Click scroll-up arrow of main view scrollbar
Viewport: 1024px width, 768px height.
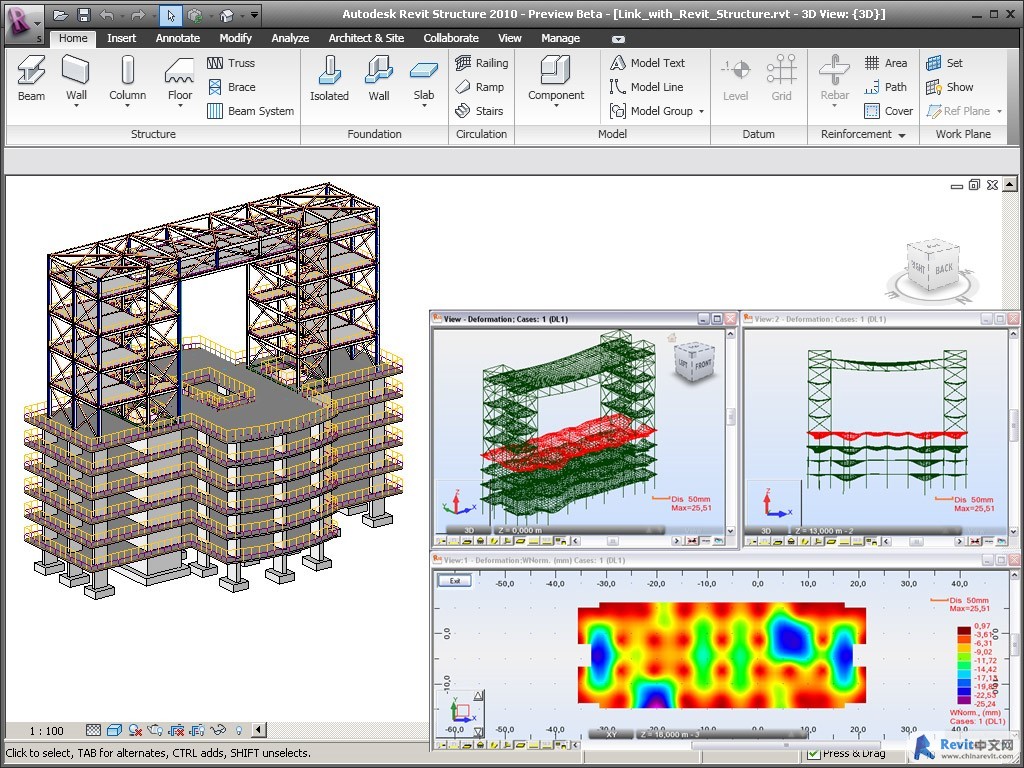[x=1010, y=185]
